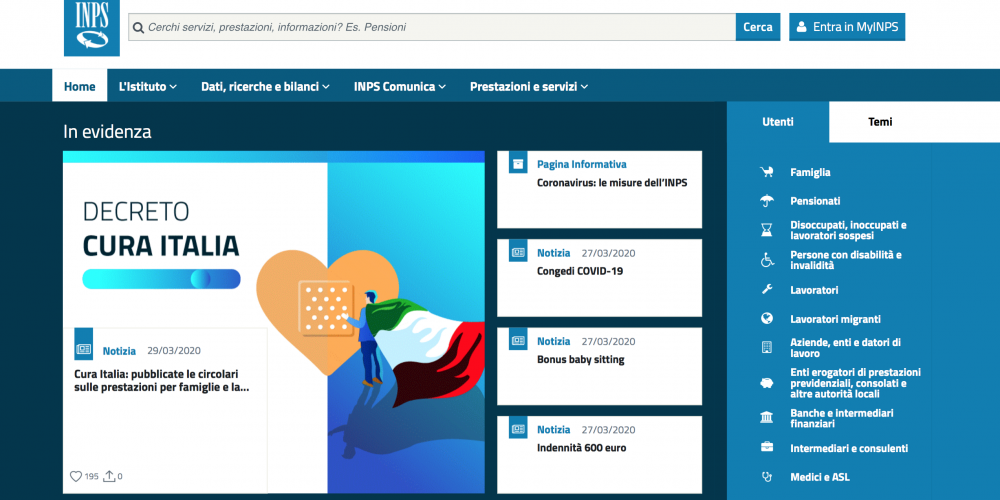This screenshot has height=500, width=1000.
Task: Click the magnifier icon in search field
Action: (138, 27)
